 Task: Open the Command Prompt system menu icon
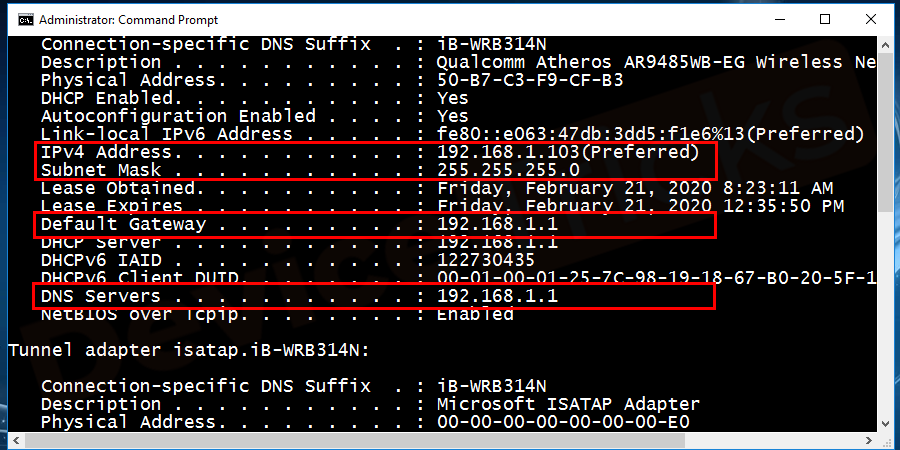pyautogui.click(x=25, y=20)
